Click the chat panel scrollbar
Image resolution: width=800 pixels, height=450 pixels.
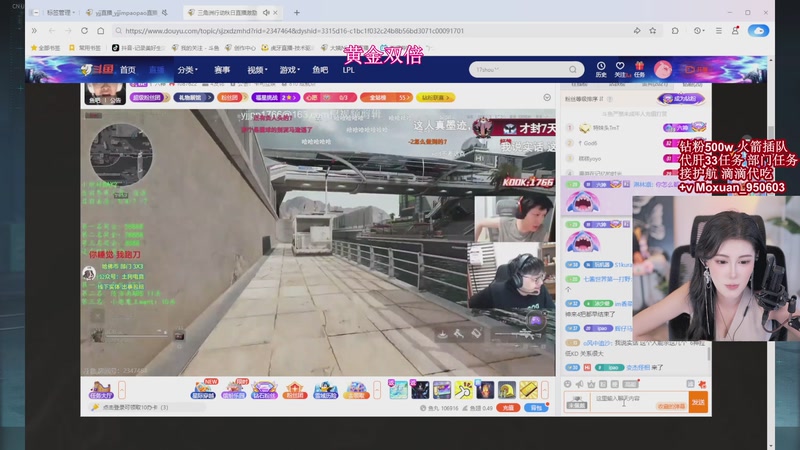(x=708, y=354)
